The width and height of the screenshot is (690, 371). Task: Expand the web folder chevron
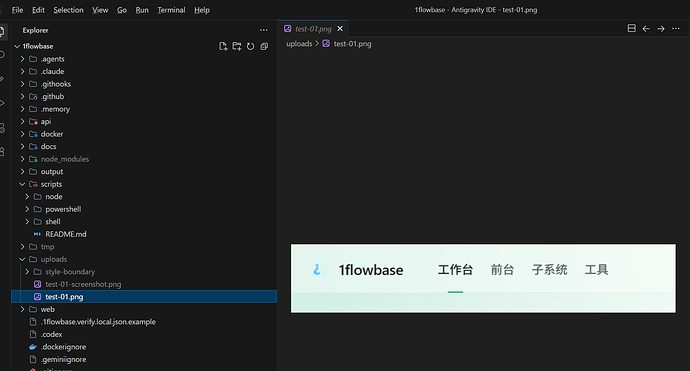pos(22,309)
